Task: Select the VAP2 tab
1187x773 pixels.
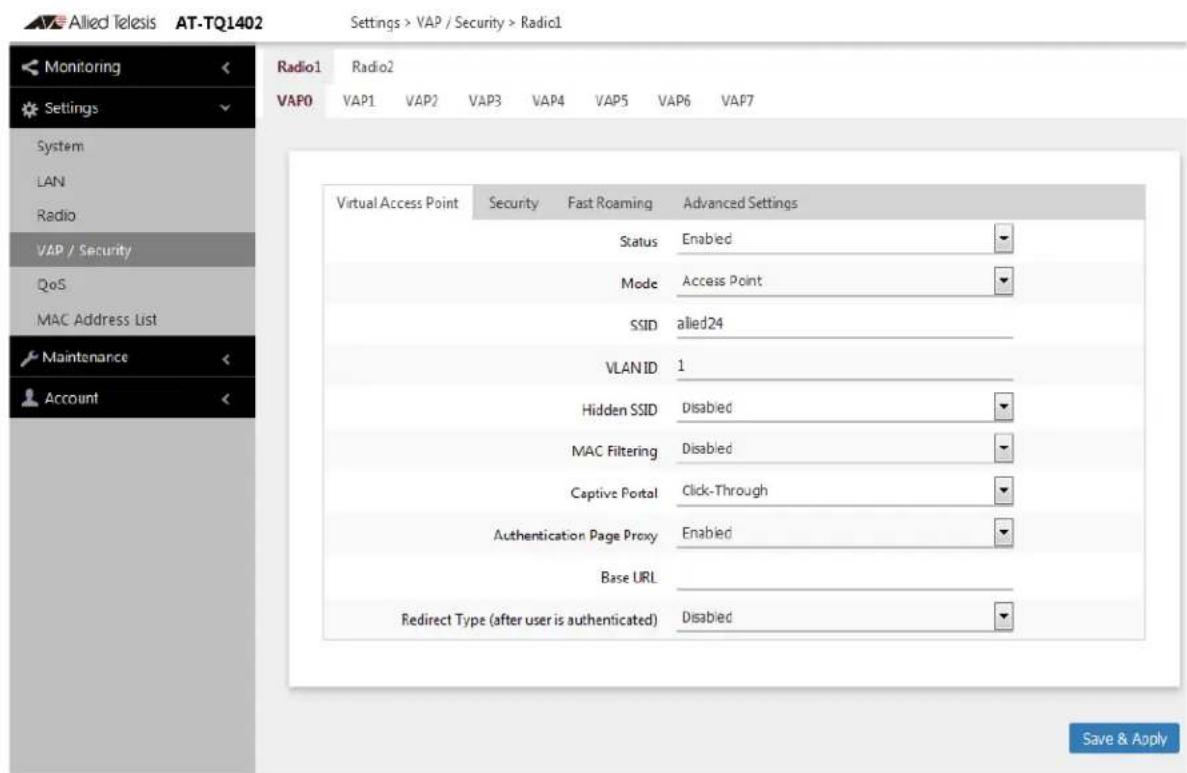Action: click(x=422, y=101)
